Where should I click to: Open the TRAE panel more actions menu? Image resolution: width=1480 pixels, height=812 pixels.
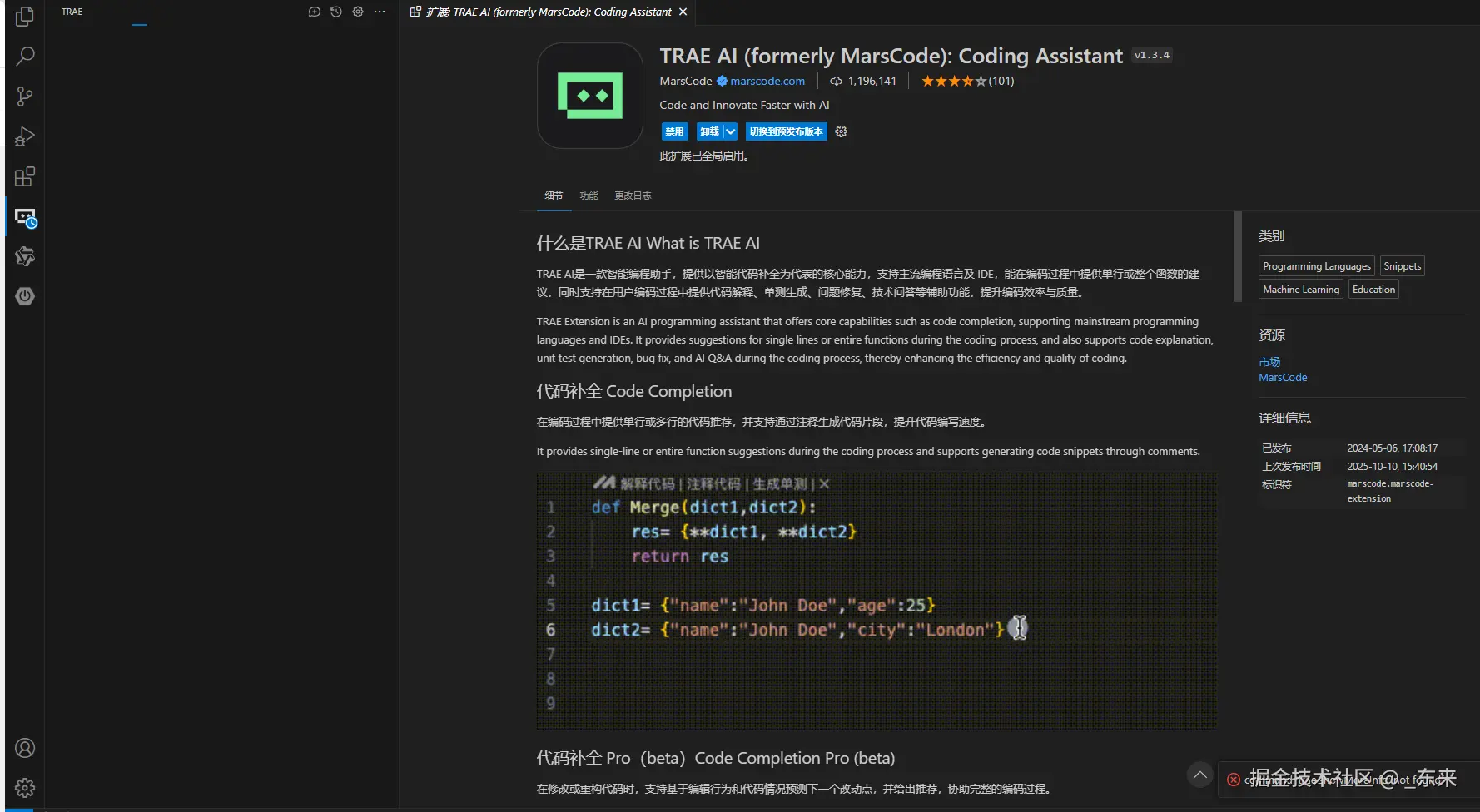point(380,12)
